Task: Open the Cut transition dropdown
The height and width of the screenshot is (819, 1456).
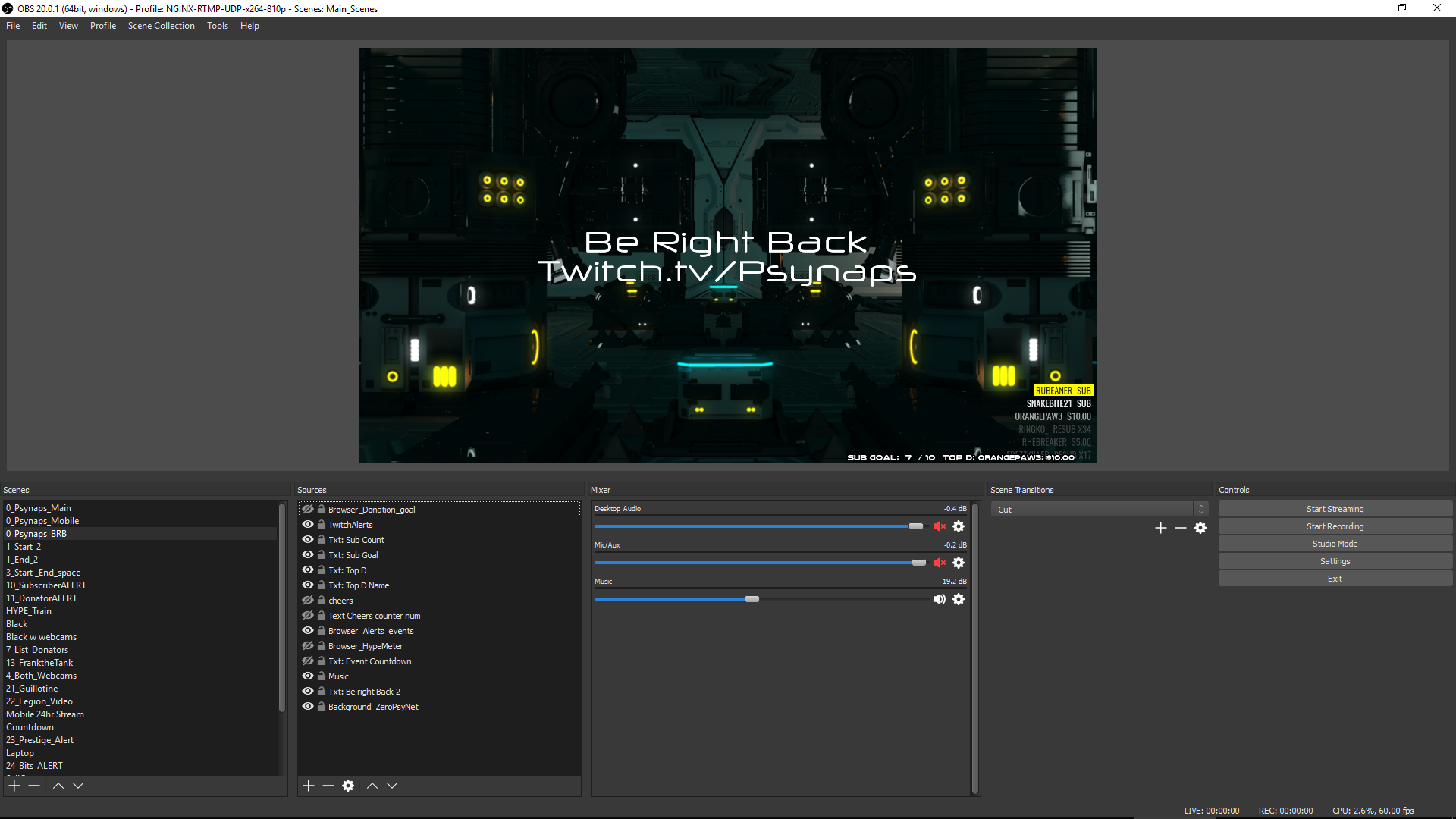Action: pos(1099,510)
